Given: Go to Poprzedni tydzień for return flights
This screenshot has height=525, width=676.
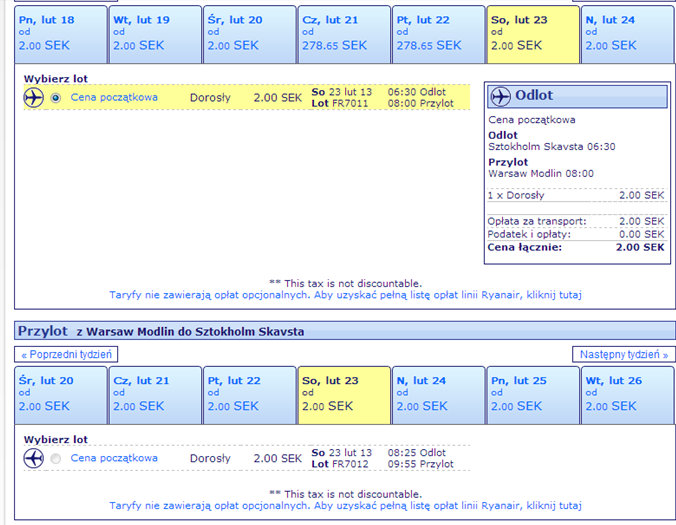Looking at the screenshot, I should (x=66, y=354).
